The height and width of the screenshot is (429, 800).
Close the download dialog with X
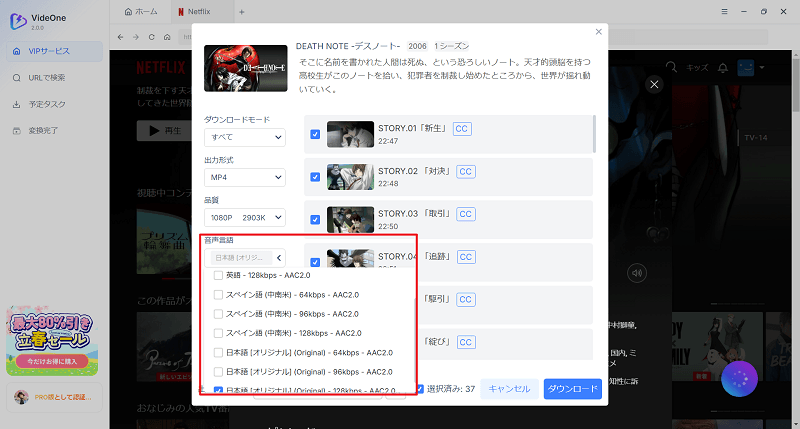point(598,32)
